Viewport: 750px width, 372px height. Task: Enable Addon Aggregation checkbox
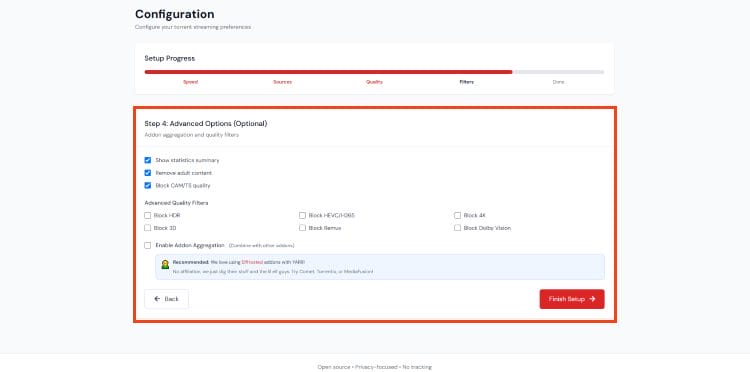[148, 245]
